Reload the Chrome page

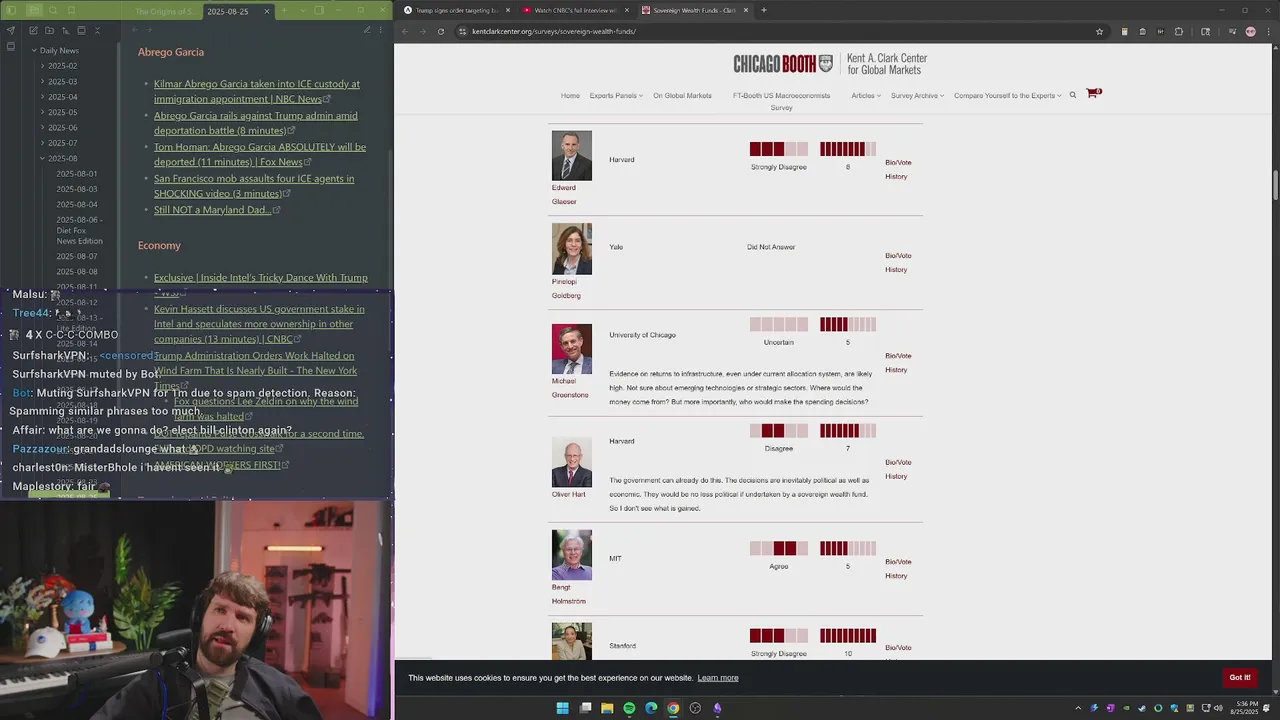pyautogui.click(x=440, y=31)
